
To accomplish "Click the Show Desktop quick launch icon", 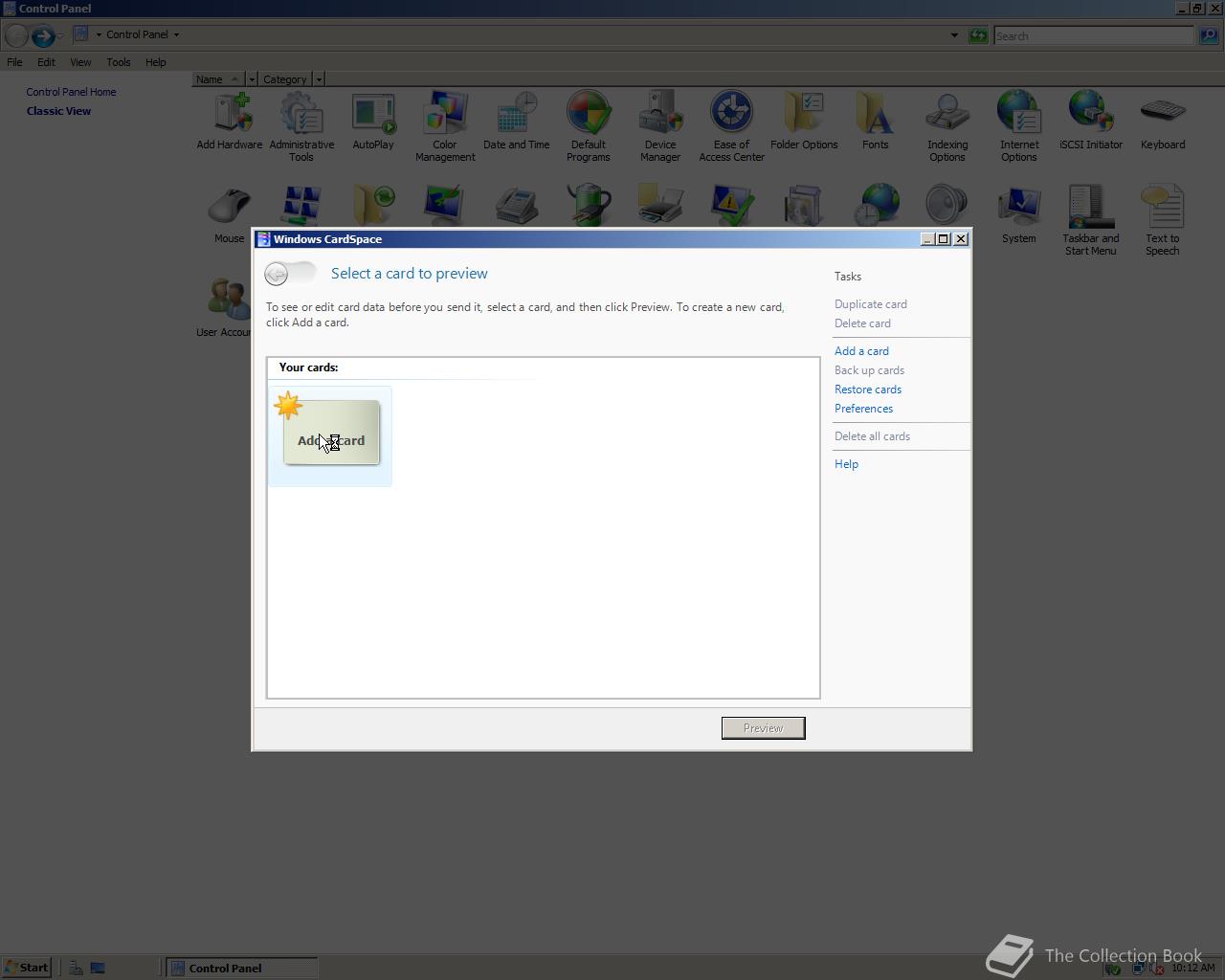I will [x=98, y=968].
